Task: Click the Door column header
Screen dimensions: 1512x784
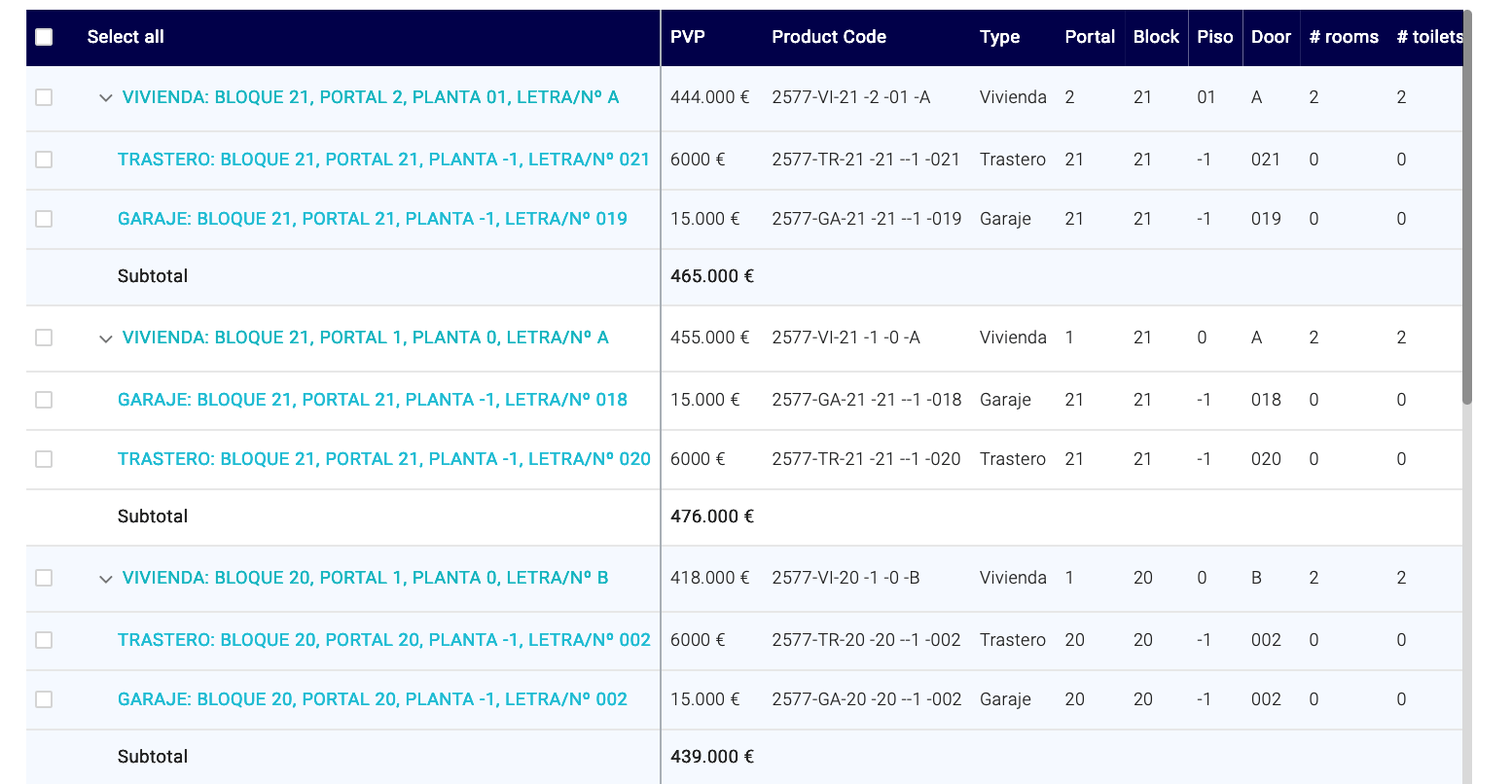Action: click(x=1271, y=37)
